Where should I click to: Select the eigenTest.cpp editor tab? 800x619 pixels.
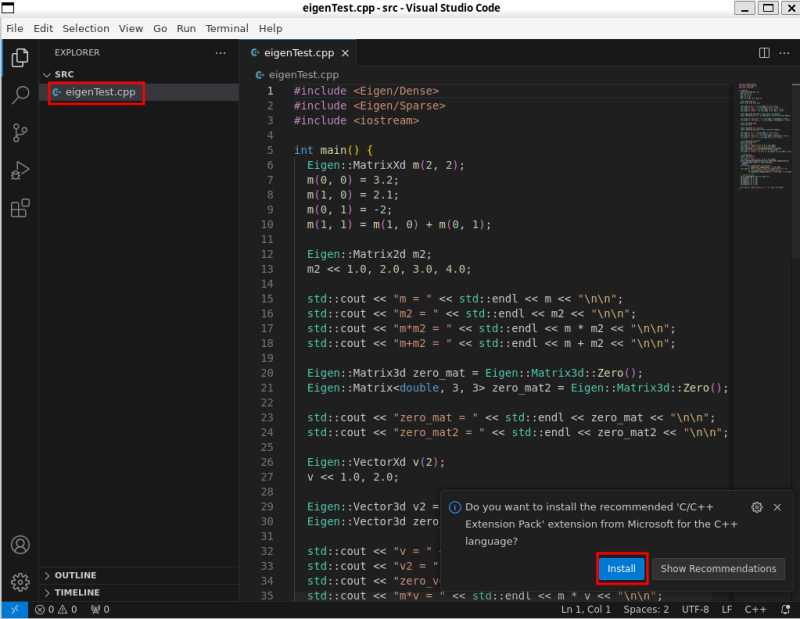tap(298, 53)
